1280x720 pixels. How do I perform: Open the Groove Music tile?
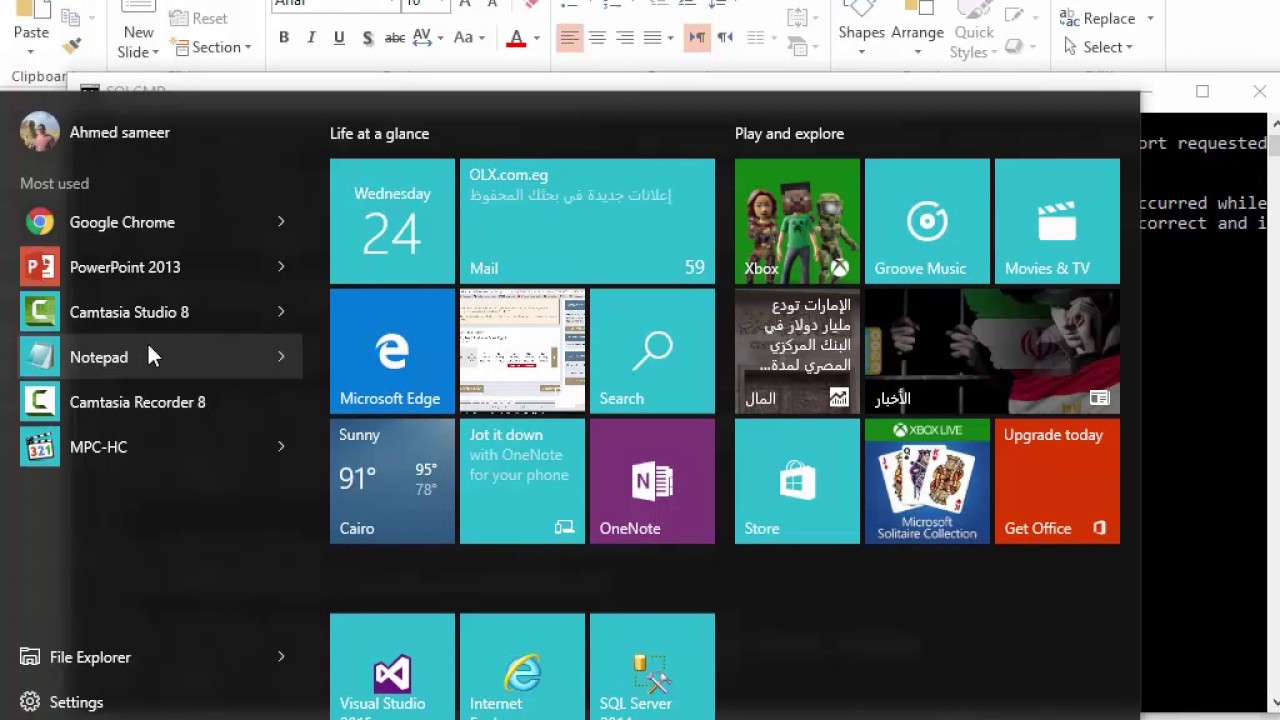click(x=927, y=221)
